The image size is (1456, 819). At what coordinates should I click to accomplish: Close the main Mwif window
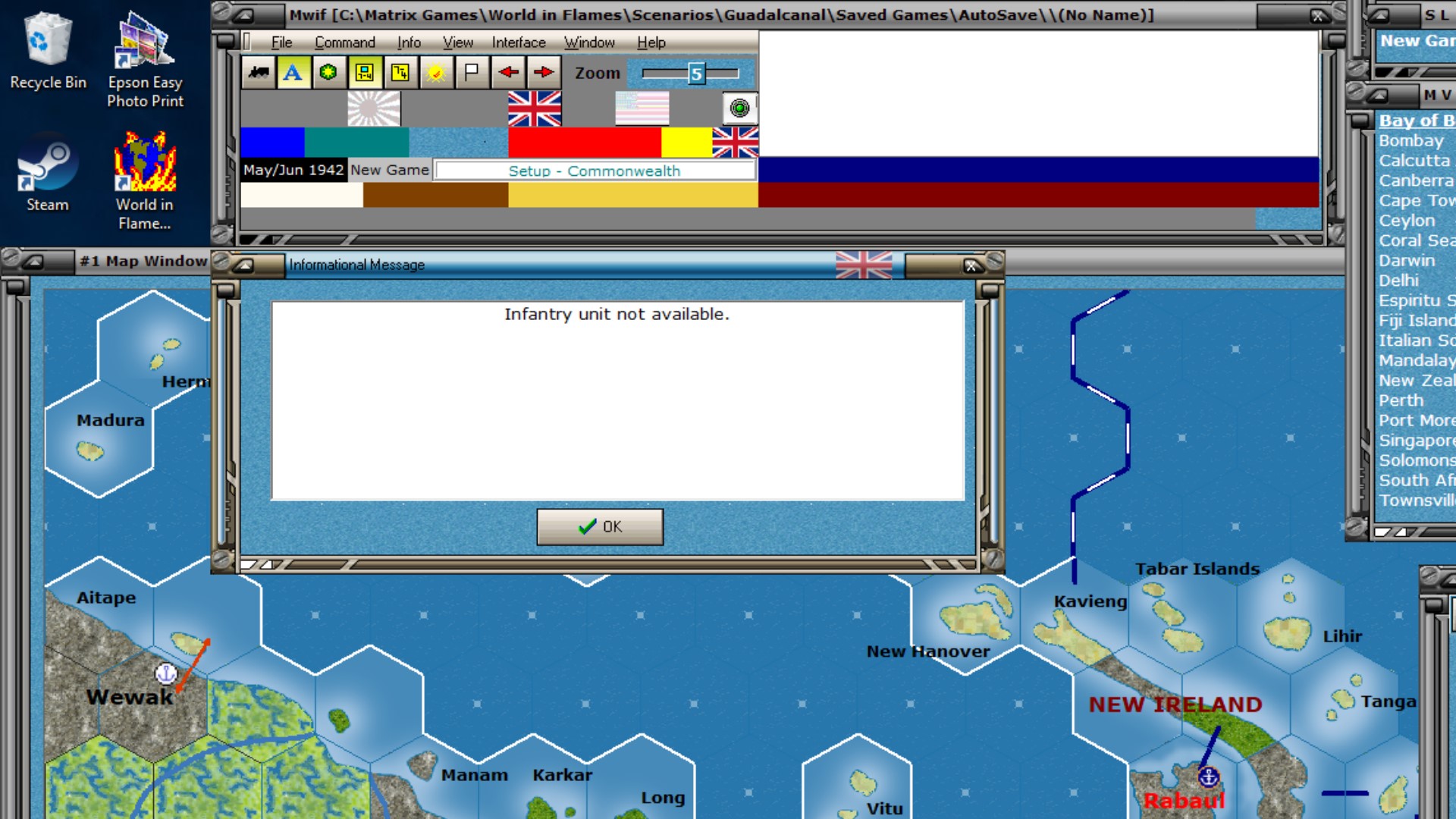tap(1318, 16)
